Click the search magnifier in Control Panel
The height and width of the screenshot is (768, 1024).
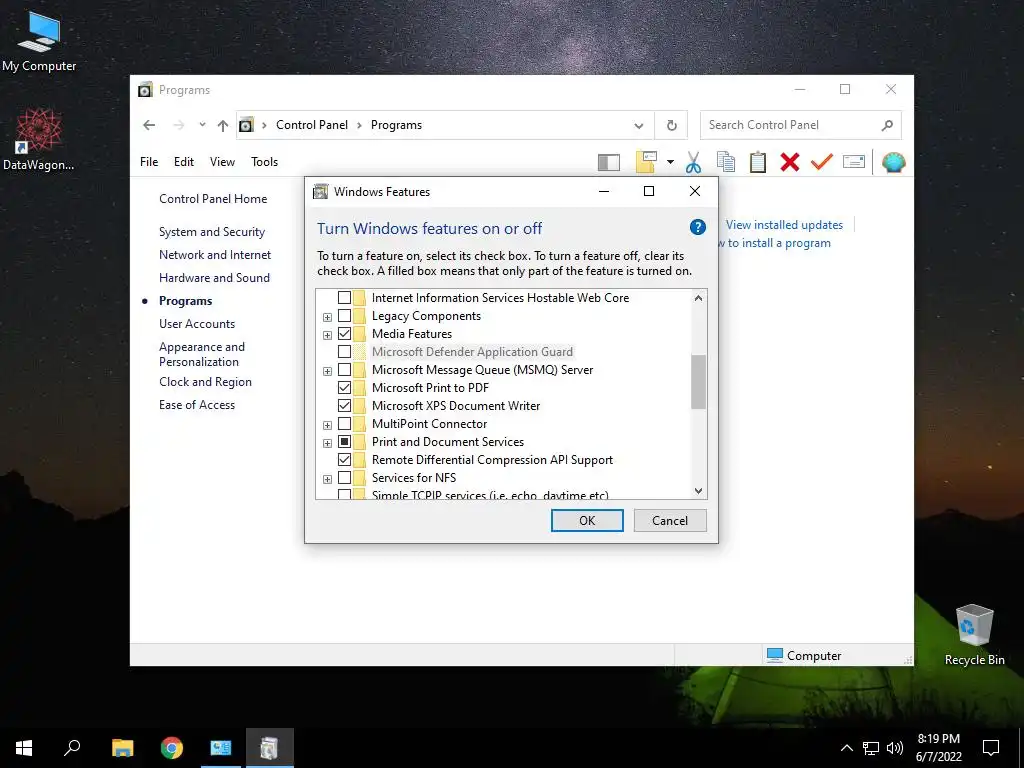[x=887, y=125]
